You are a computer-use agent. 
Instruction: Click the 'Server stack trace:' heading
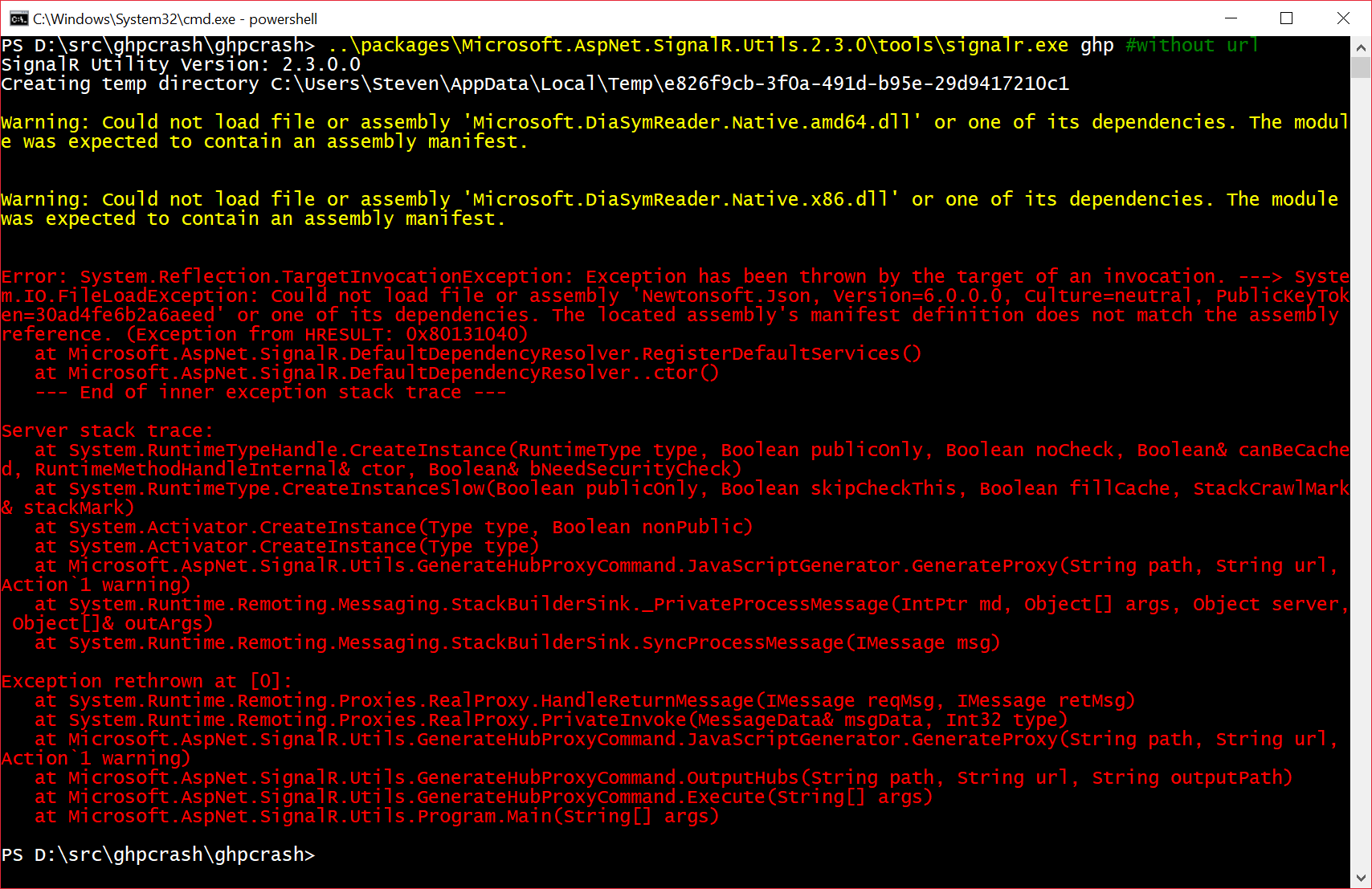click(104, 430)
